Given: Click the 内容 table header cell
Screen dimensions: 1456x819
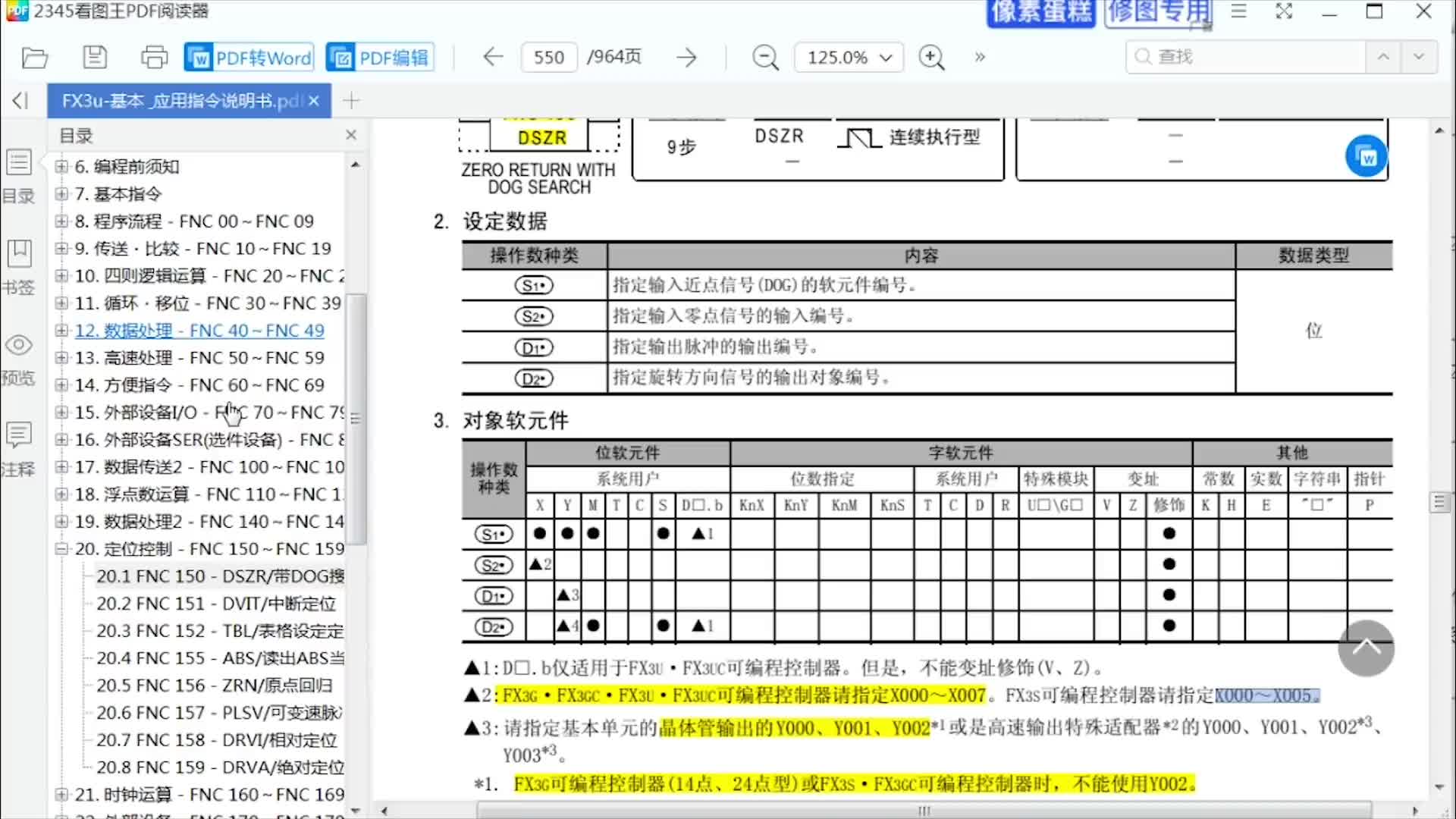Looking at the screenshot, I should pos(921,256).
